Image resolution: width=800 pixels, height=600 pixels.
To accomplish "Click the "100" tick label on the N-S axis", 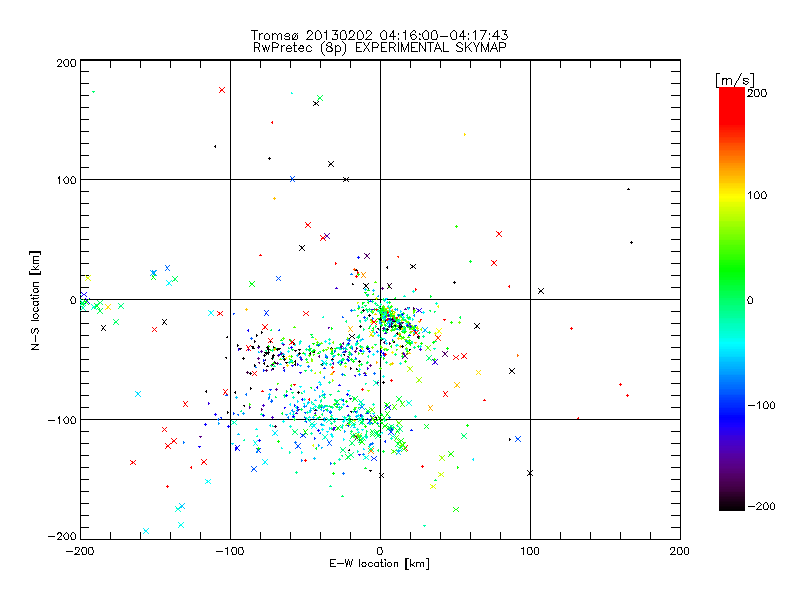I will point(66,180).
